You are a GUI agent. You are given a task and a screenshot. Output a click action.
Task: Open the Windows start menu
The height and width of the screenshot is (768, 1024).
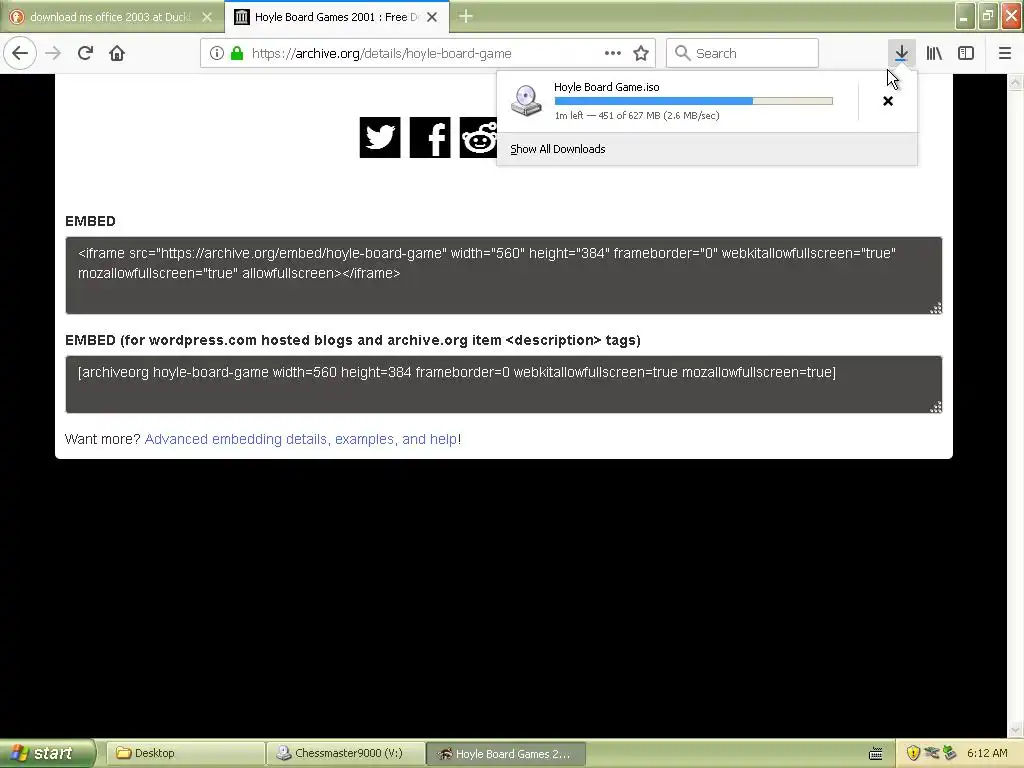tap(46, 753)
